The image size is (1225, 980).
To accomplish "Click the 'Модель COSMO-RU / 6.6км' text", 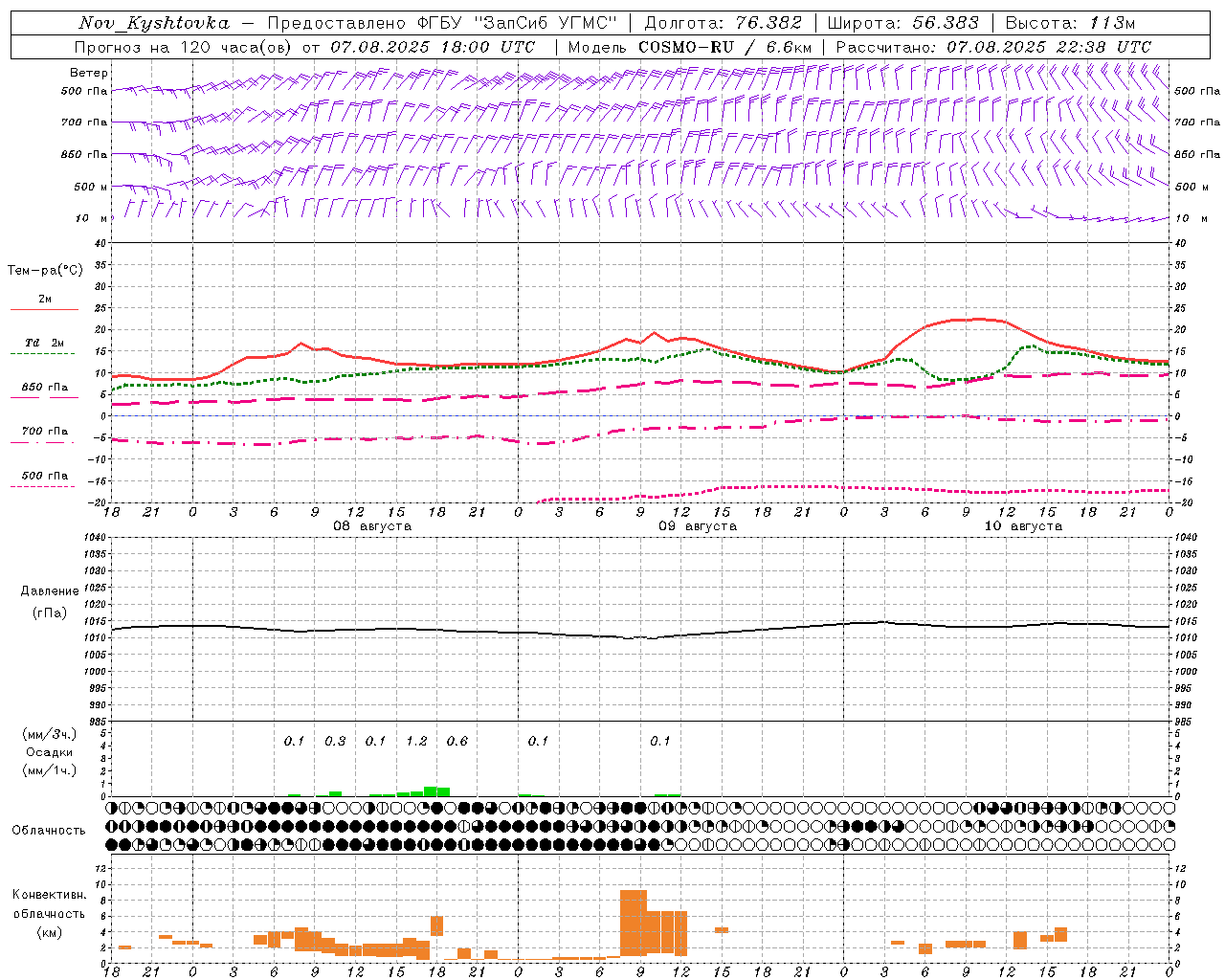I will [690, 47].
